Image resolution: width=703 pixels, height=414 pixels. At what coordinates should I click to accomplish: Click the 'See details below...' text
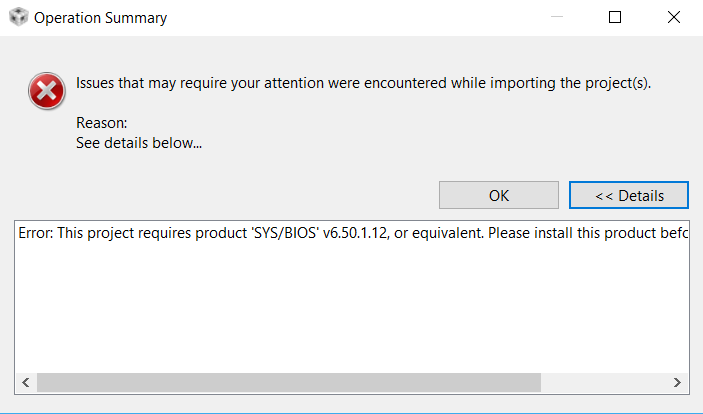pos(139,143)
